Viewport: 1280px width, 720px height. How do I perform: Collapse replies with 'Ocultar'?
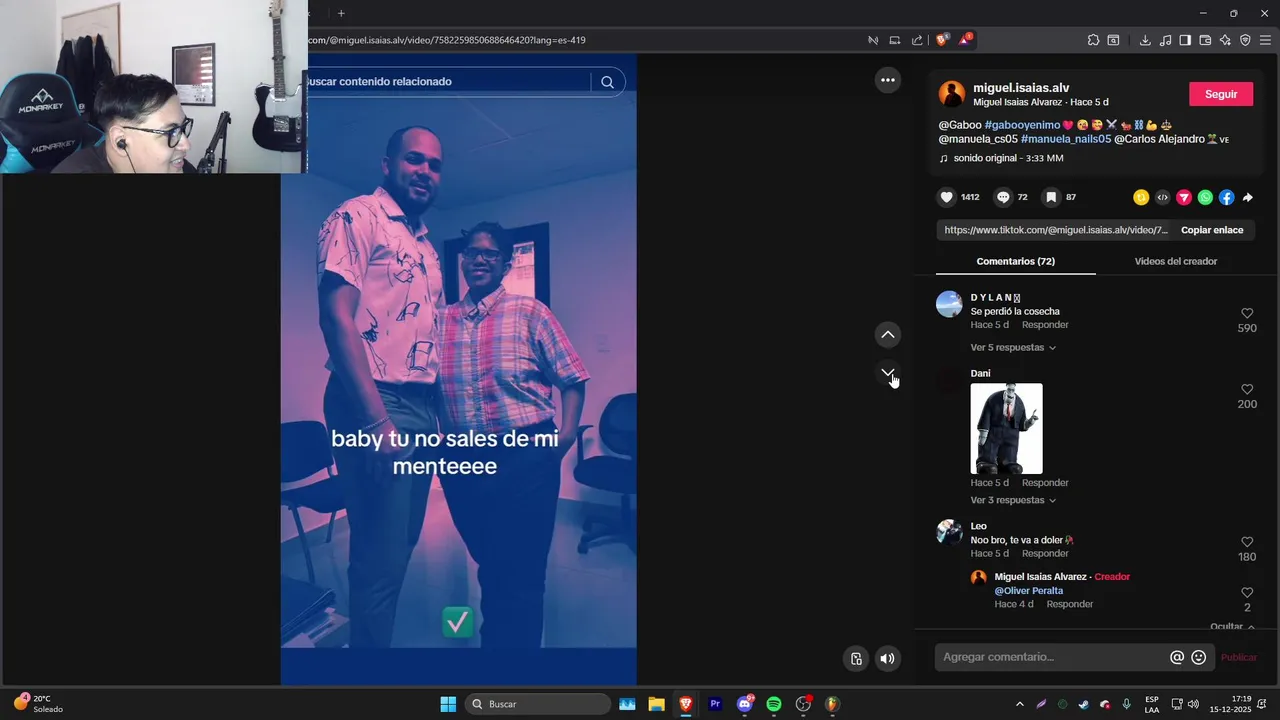pos(1232,626)
